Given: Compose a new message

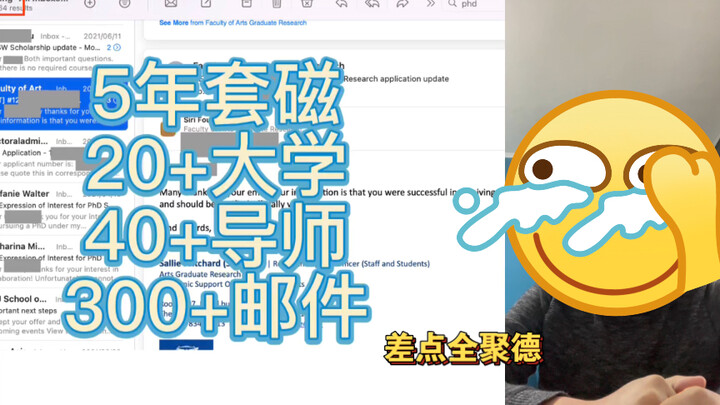Looking at the screenshot, I should pyautogui.click(x=206, y=6).
